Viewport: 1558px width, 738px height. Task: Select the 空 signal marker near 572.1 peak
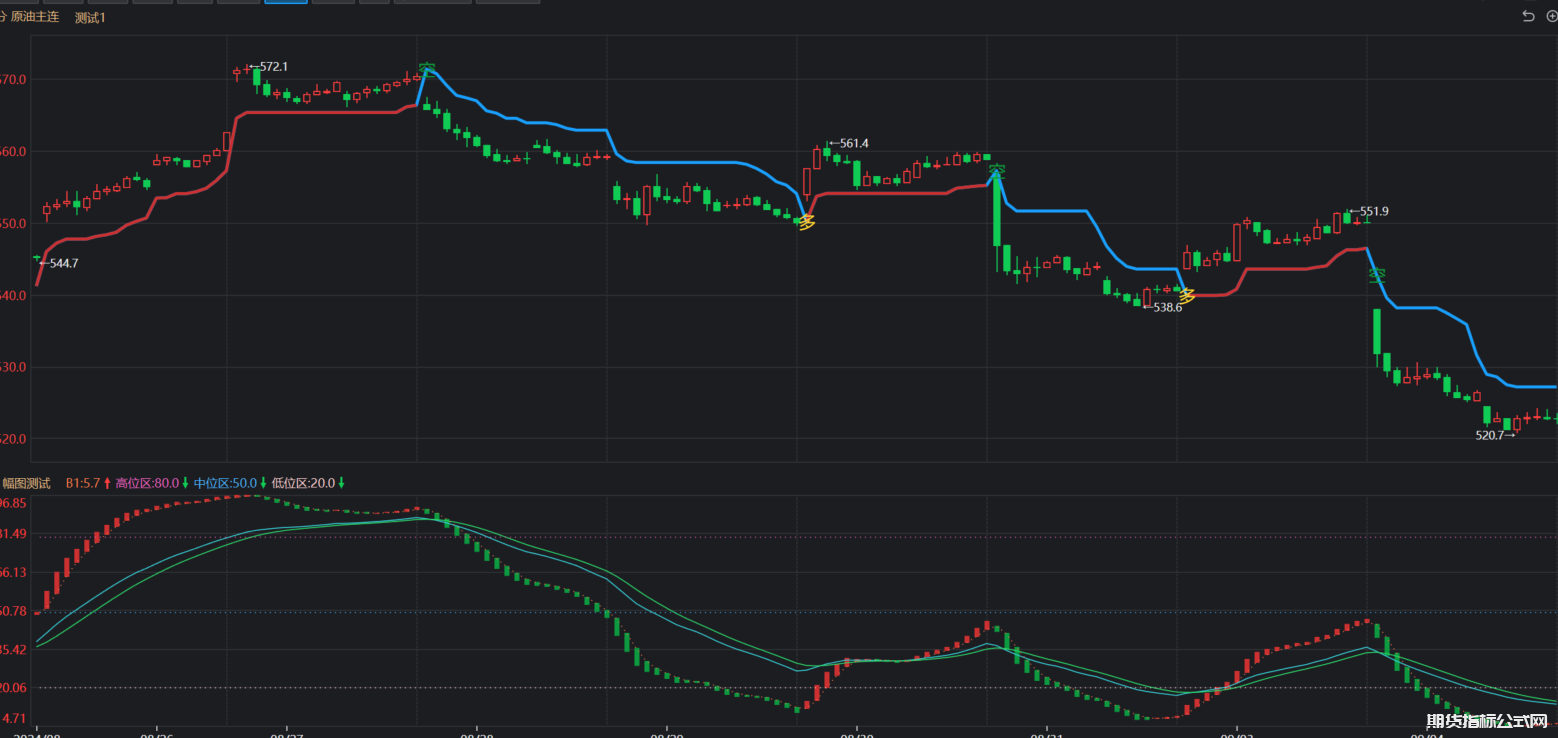[x=427, y=70]
